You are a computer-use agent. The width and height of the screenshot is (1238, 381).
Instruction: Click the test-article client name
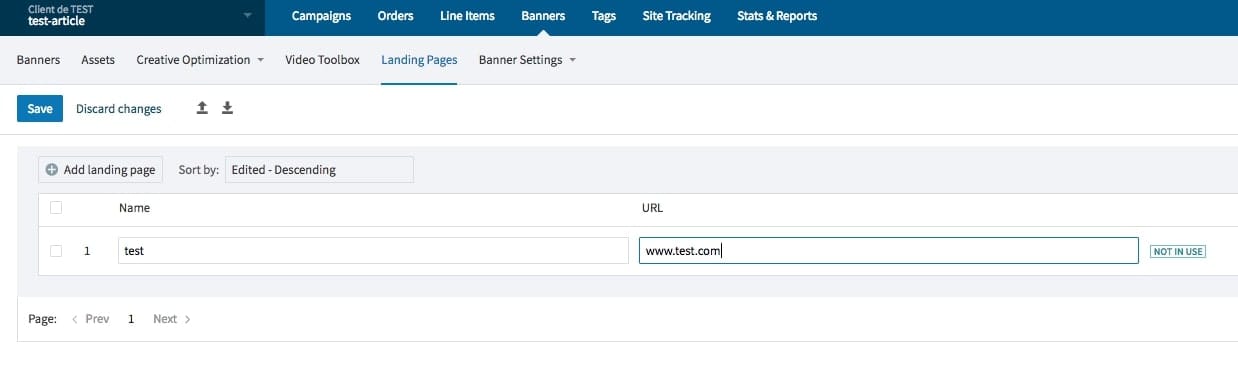[x=56, y=21]
